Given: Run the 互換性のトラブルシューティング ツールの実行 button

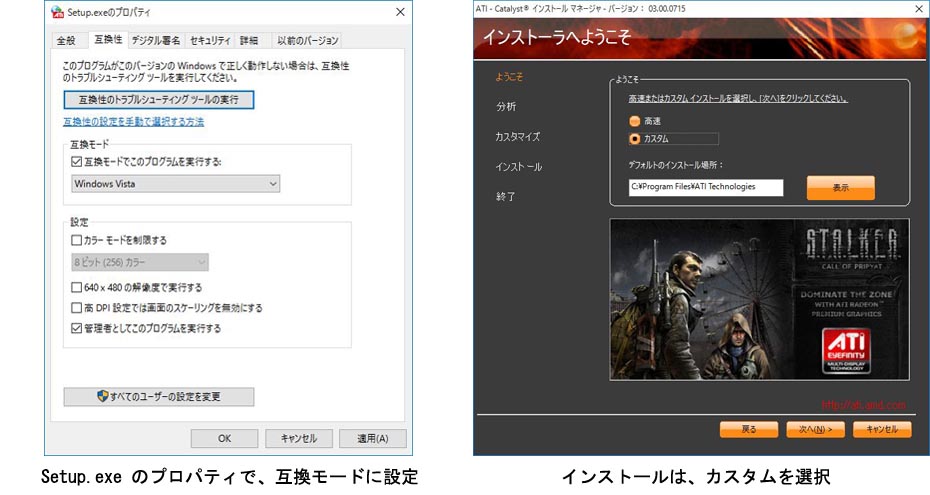Looking at the screenshot, I should (159, 100).
